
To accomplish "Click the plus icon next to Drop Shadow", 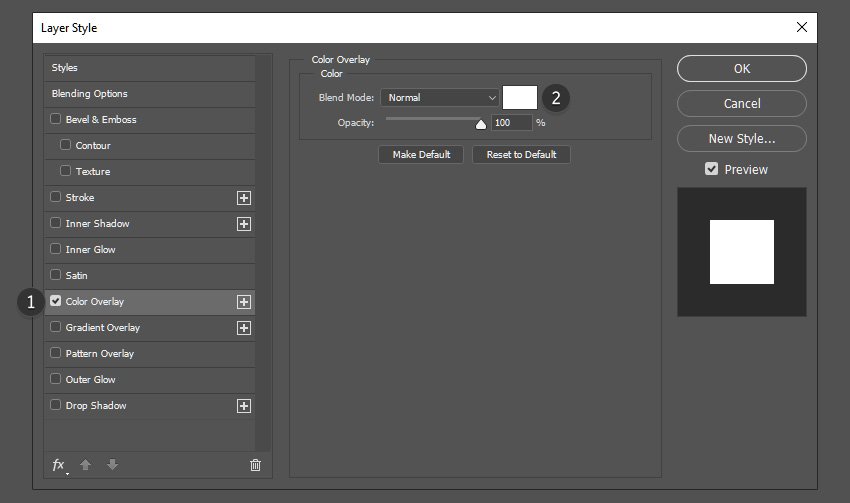I will click(243, 406).
